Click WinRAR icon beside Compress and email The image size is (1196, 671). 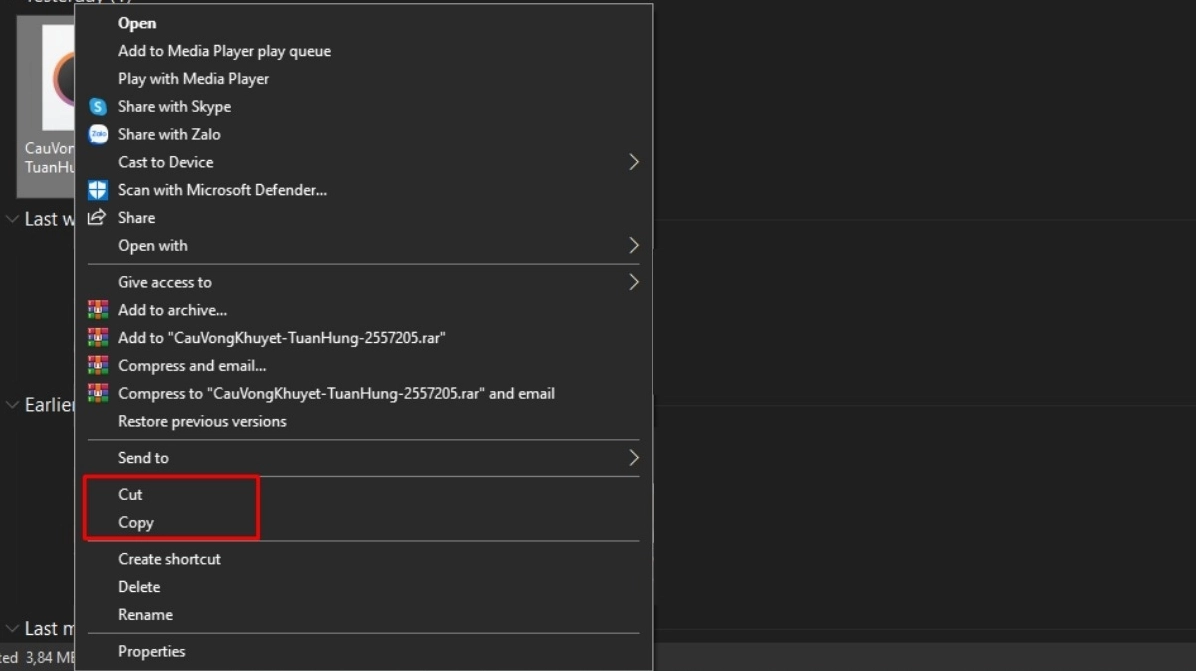(x=98, y=365)
